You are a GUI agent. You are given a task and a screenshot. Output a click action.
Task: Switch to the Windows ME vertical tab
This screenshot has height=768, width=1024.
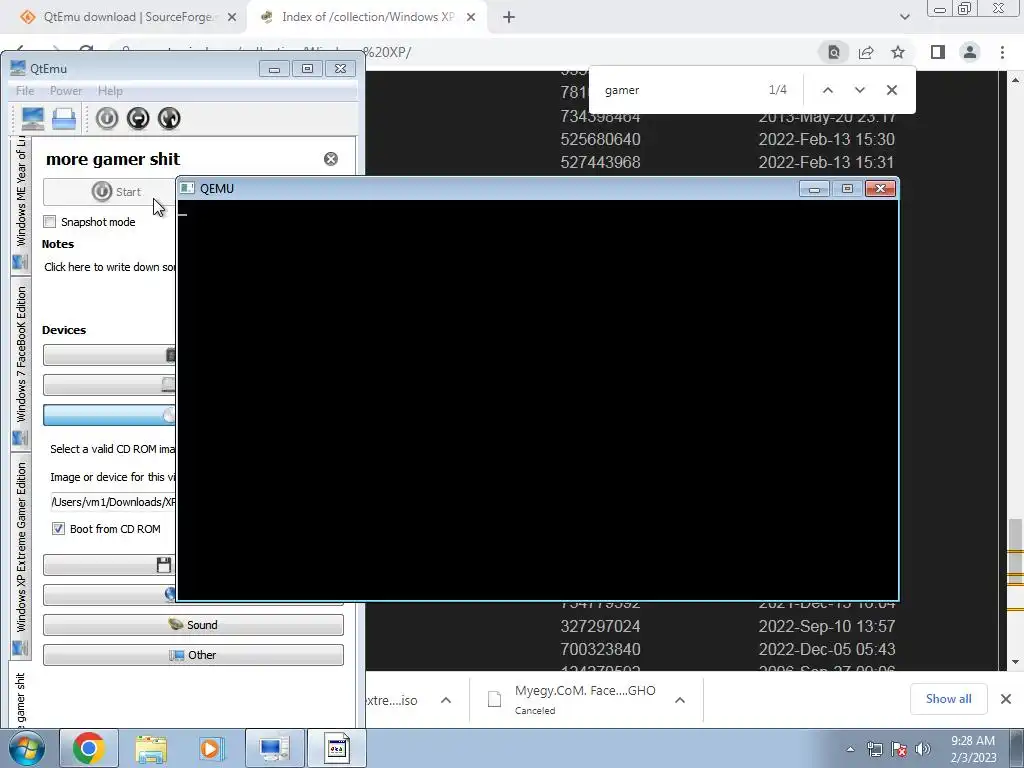[x=20, y=204]
